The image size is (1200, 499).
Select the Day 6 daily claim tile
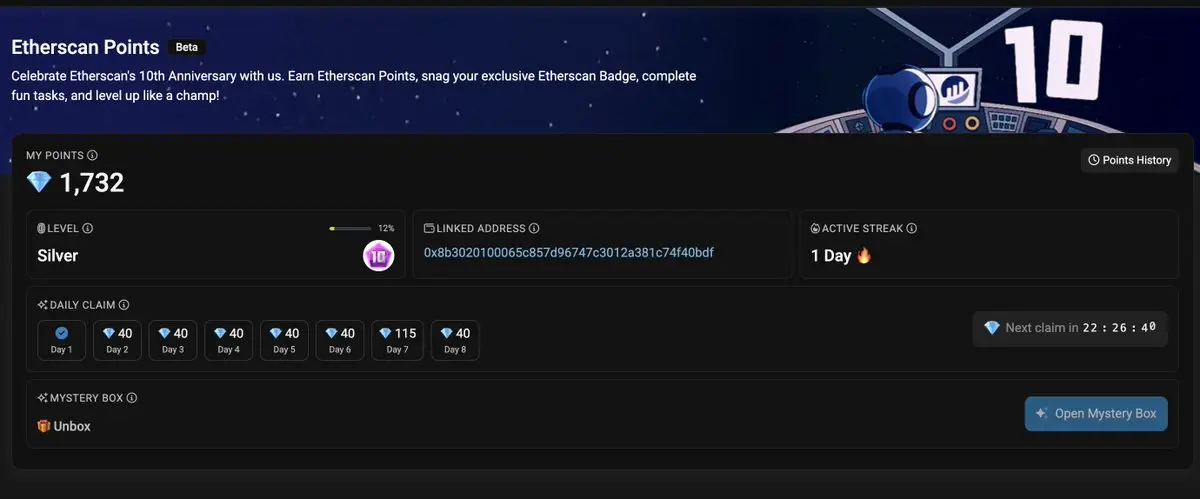click(x=341, y=340)
